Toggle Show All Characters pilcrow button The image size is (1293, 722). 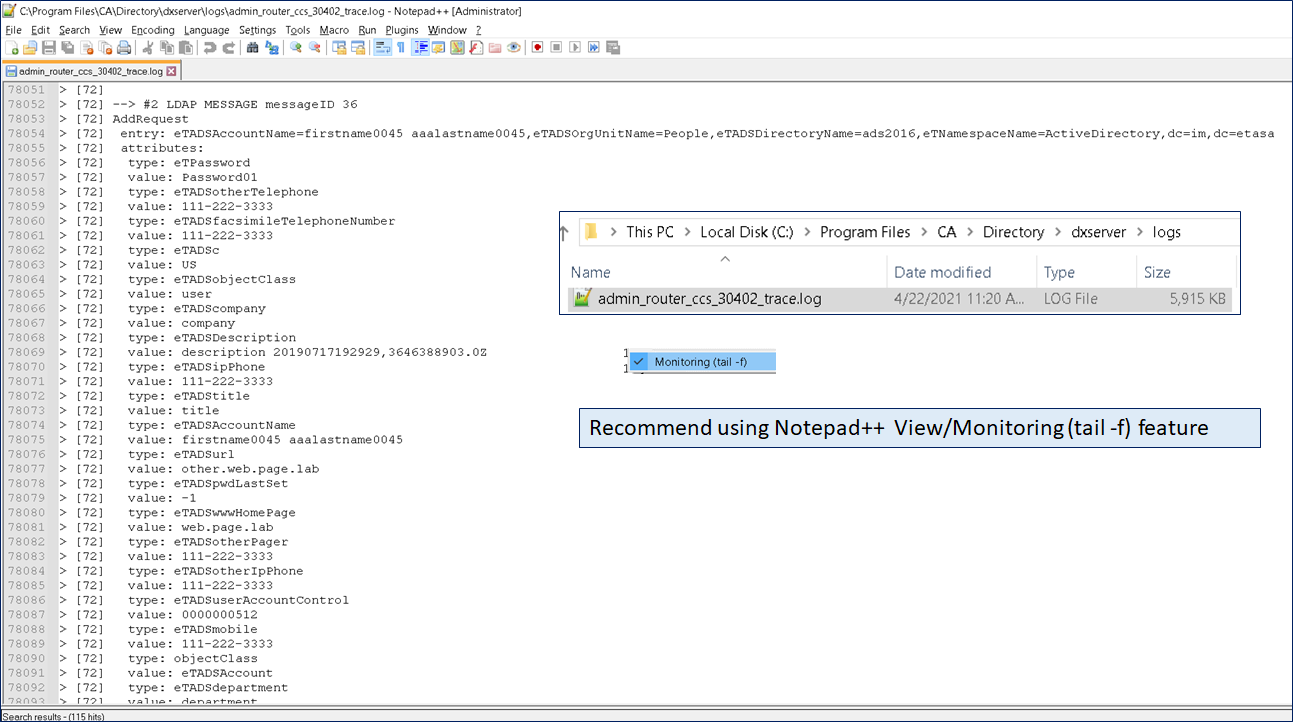401,48
